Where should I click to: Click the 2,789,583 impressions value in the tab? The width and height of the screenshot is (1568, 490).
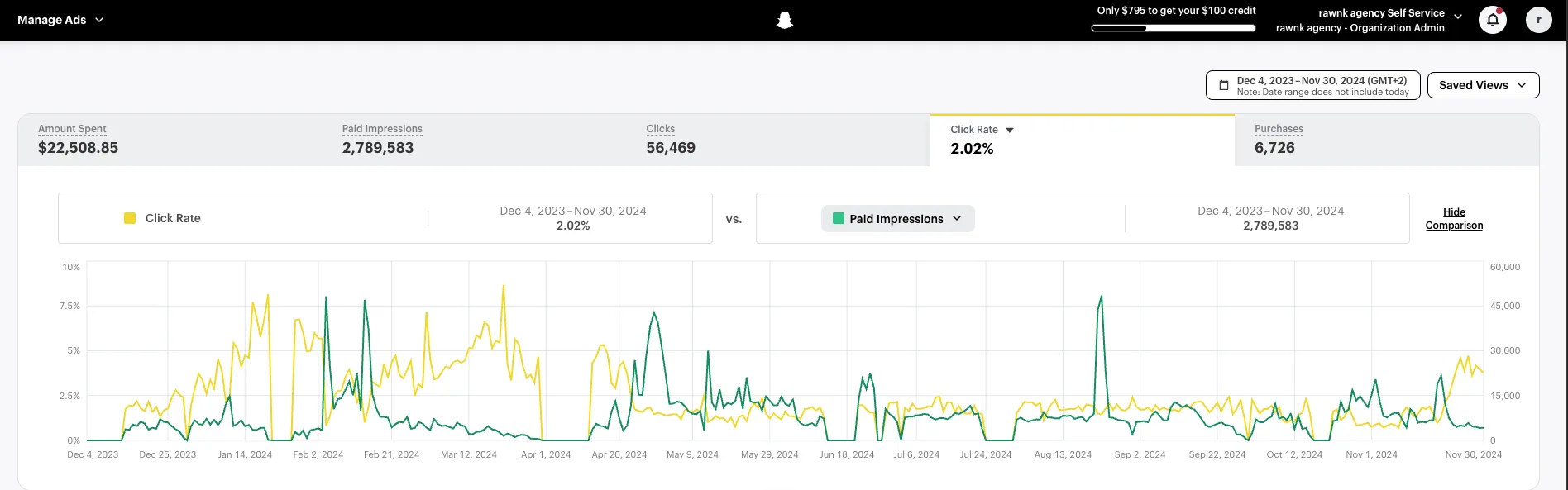pyautogui.click(x=378, y=148)
